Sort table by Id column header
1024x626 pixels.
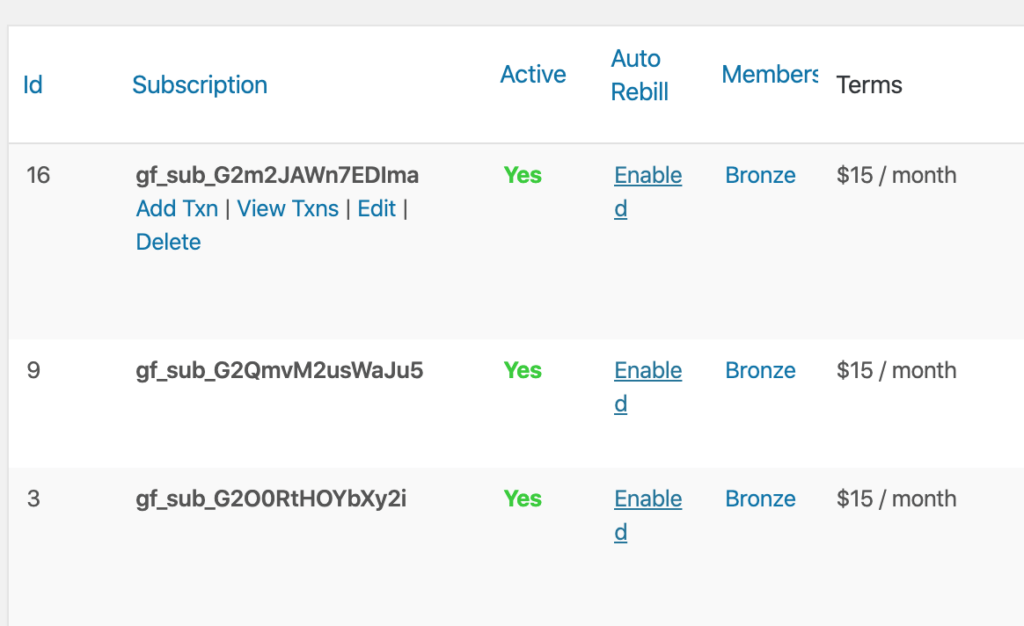33,85
